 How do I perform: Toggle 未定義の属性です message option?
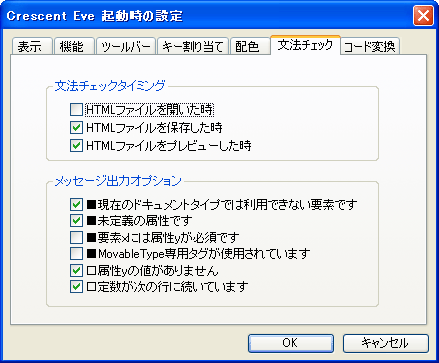(76, 221)
